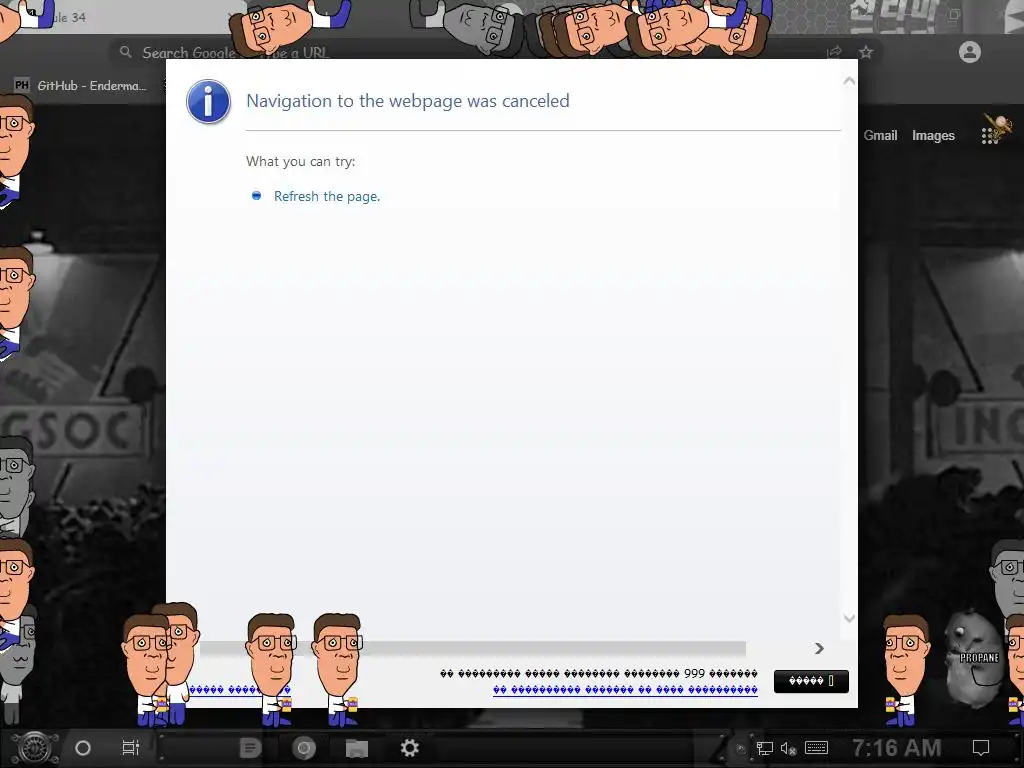Click the network icon in system tray
This screenshot has height=768, width=1024.
tap(765, 748)
